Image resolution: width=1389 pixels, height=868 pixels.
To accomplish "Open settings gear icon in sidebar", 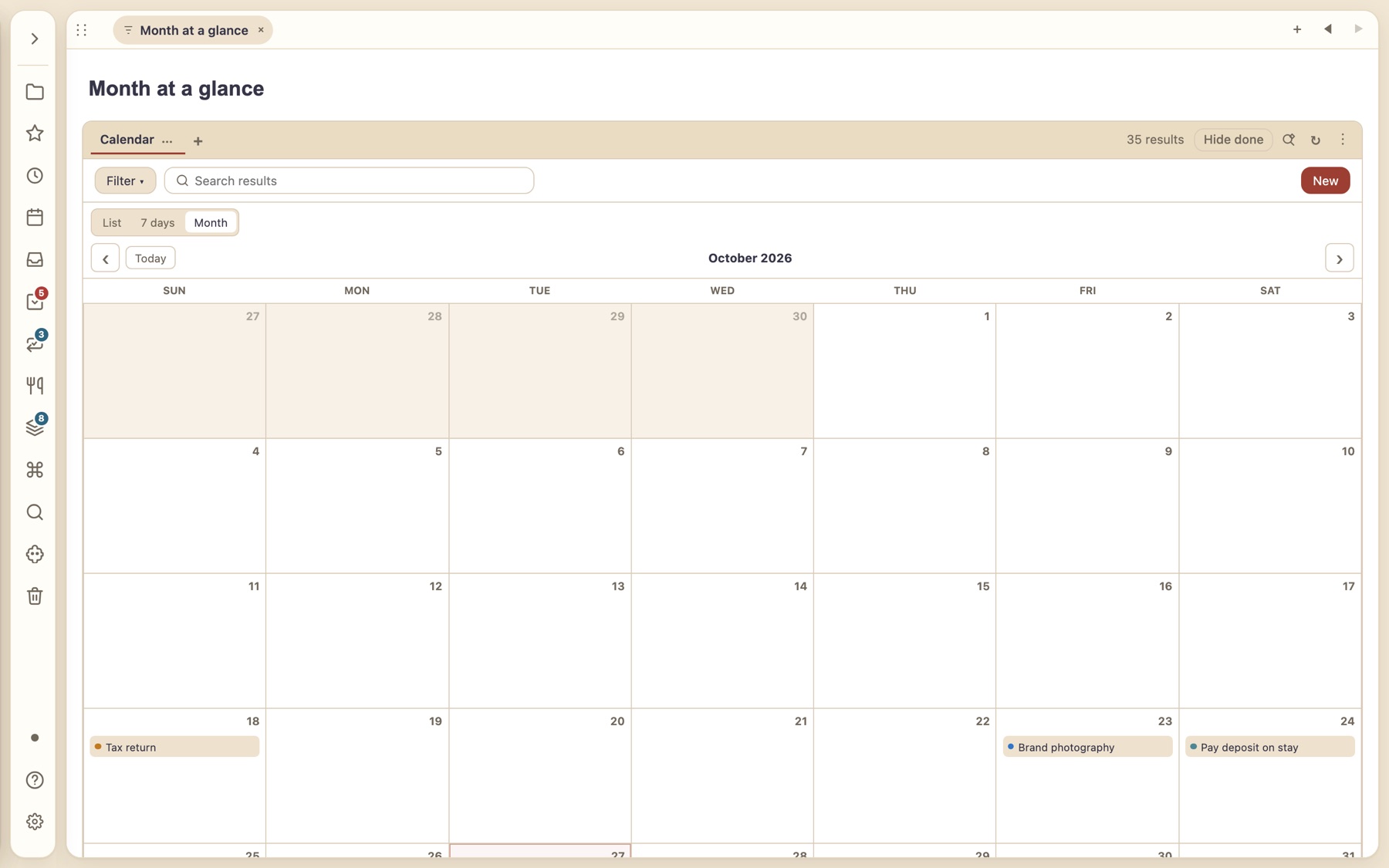I will pos(35,822).
